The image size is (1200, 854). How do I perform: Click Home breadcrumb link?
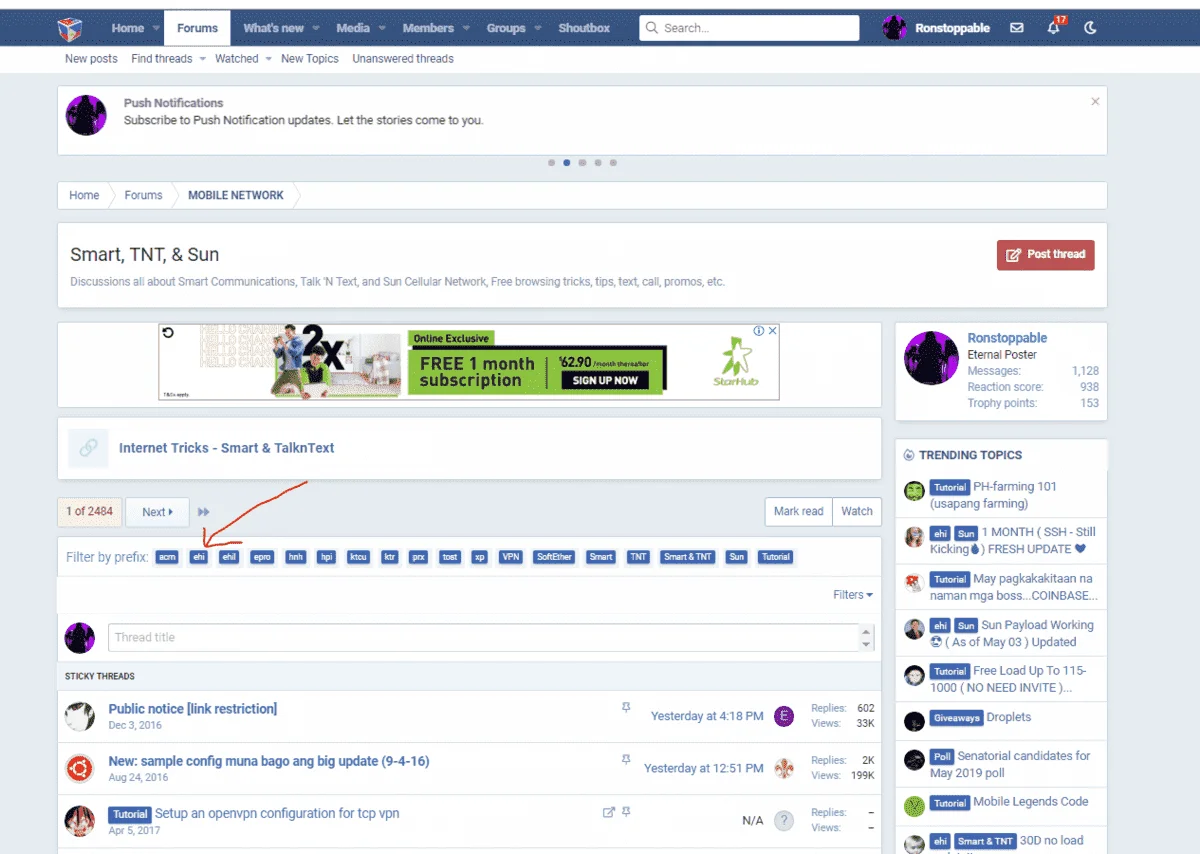click(x=84, y=195)
